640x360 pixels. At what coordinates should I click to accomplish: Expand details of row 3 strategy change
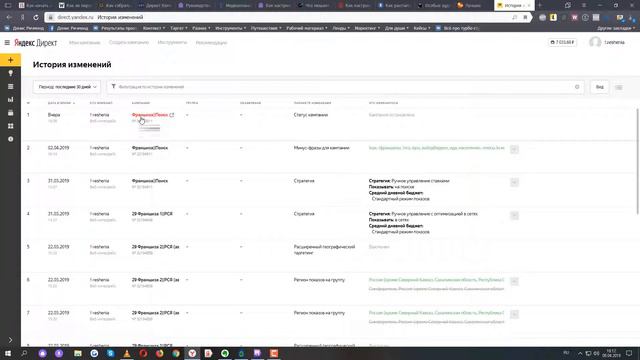pos(514,182)
